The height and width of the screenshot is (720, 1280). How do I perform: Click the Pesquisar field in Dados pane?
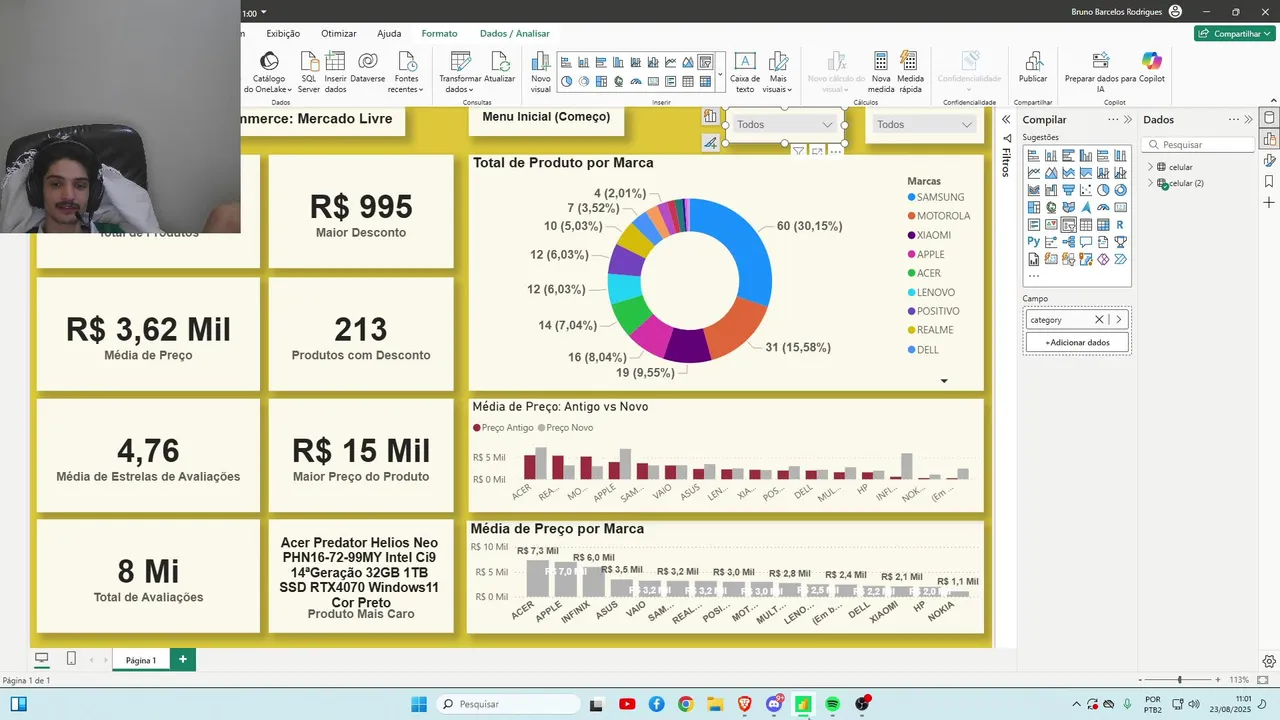1198,145
